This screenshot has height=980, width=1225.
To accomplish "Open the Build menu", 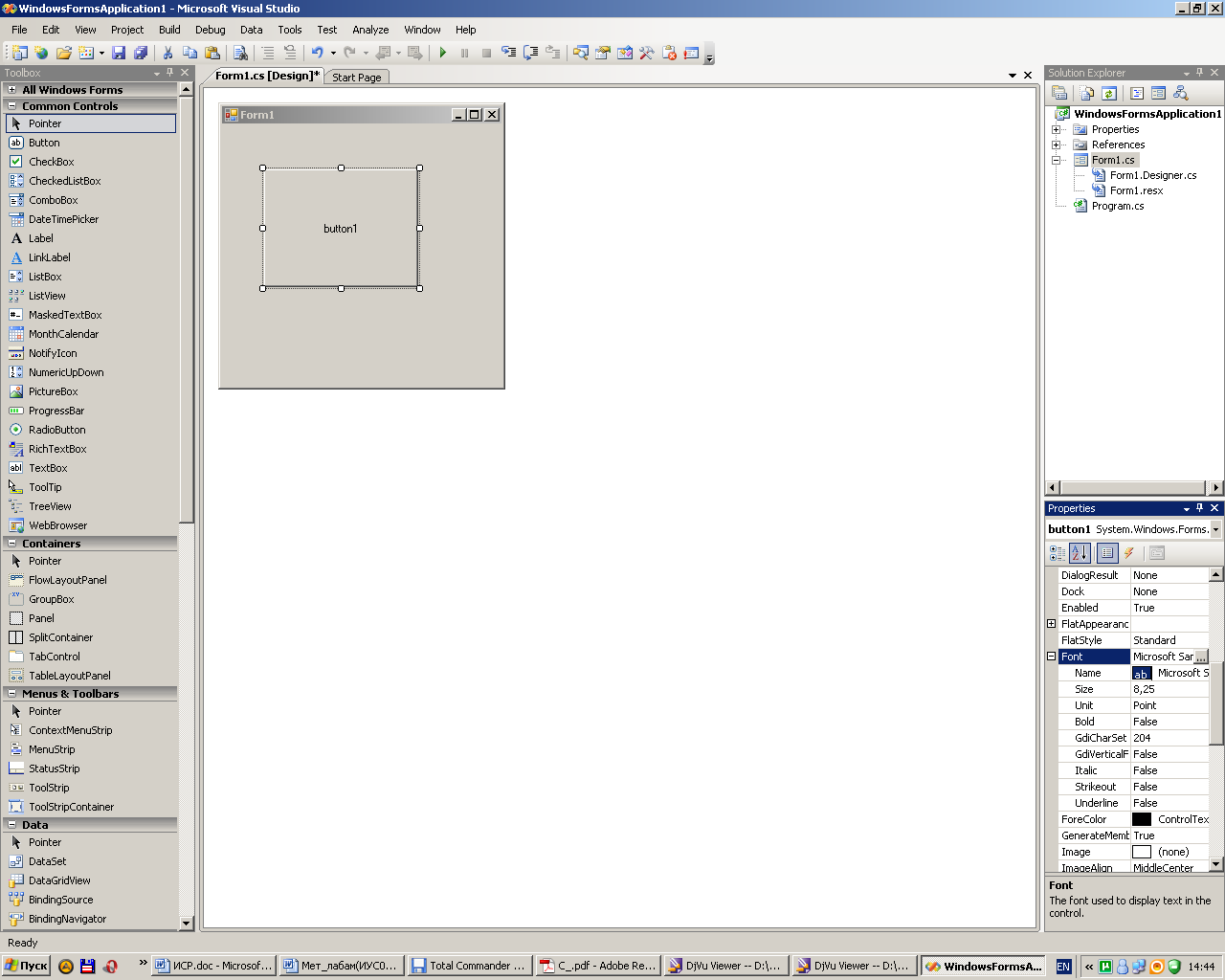I will coord(169,30).
